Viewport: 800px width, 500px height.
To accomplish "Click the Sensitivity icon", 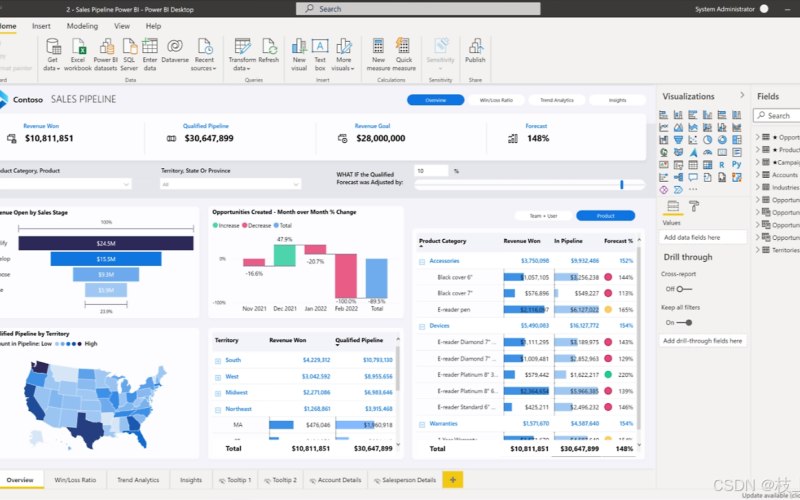I will coord(441,45).
